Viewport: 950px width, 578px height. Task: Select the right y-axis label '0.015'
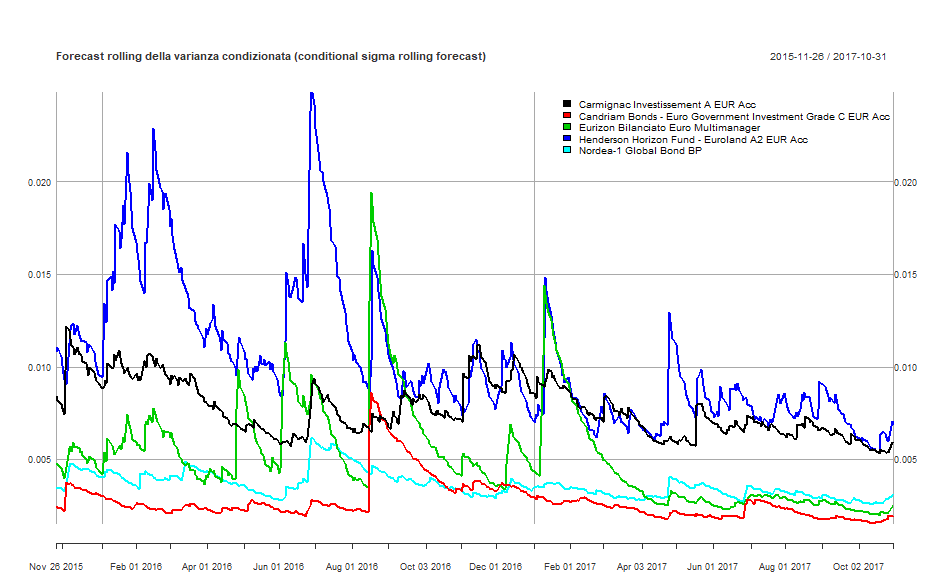(x=906, y=275)
